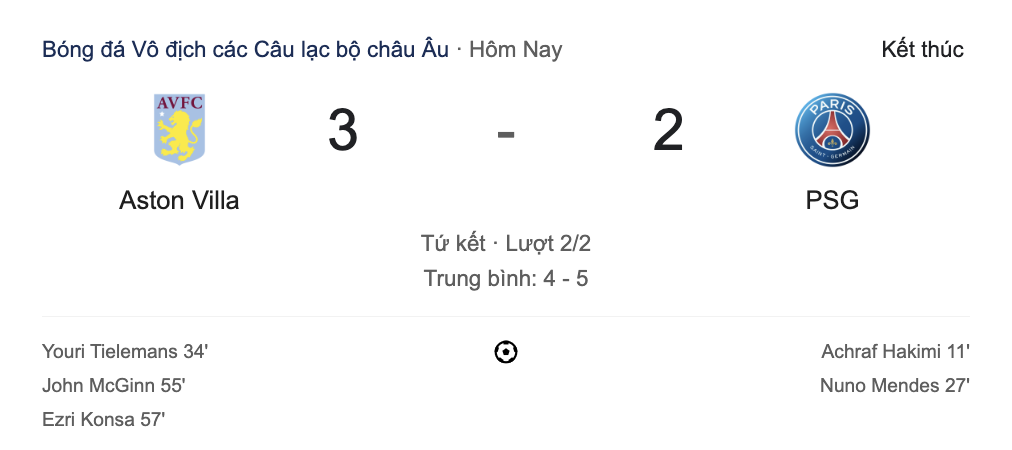Select the PSG team name
Viewport: 1012px width, 450px height.
point(832,200)
